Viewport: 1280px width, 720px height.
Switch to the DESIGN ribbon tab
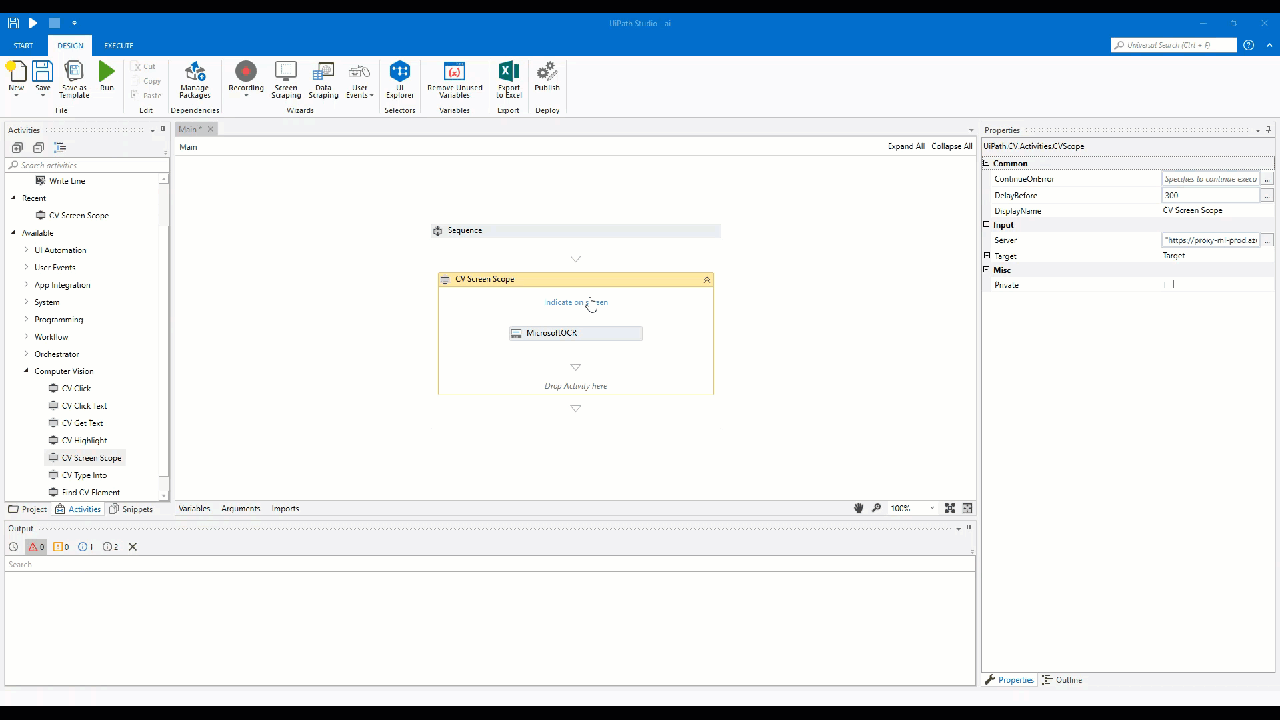pyautogui.click(x=70, y=45)
